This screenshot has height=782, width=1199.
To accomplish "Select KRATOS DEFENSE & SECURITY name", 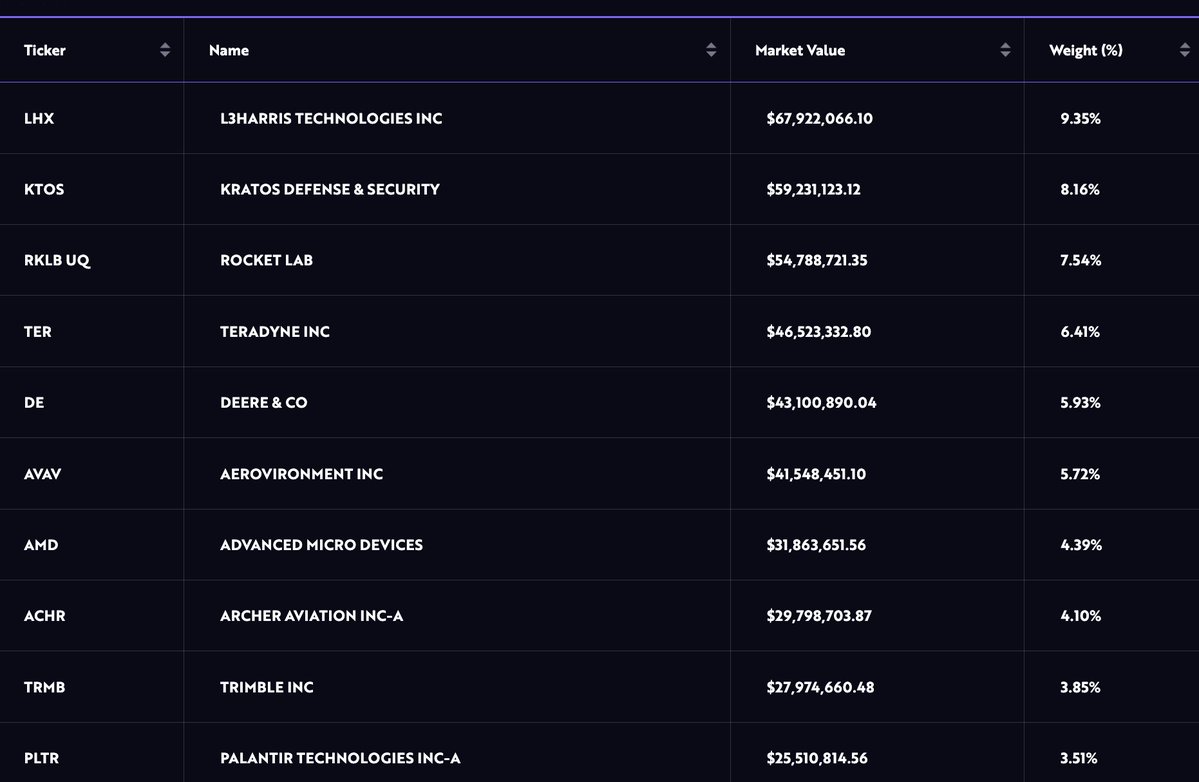I will [329, 189].
